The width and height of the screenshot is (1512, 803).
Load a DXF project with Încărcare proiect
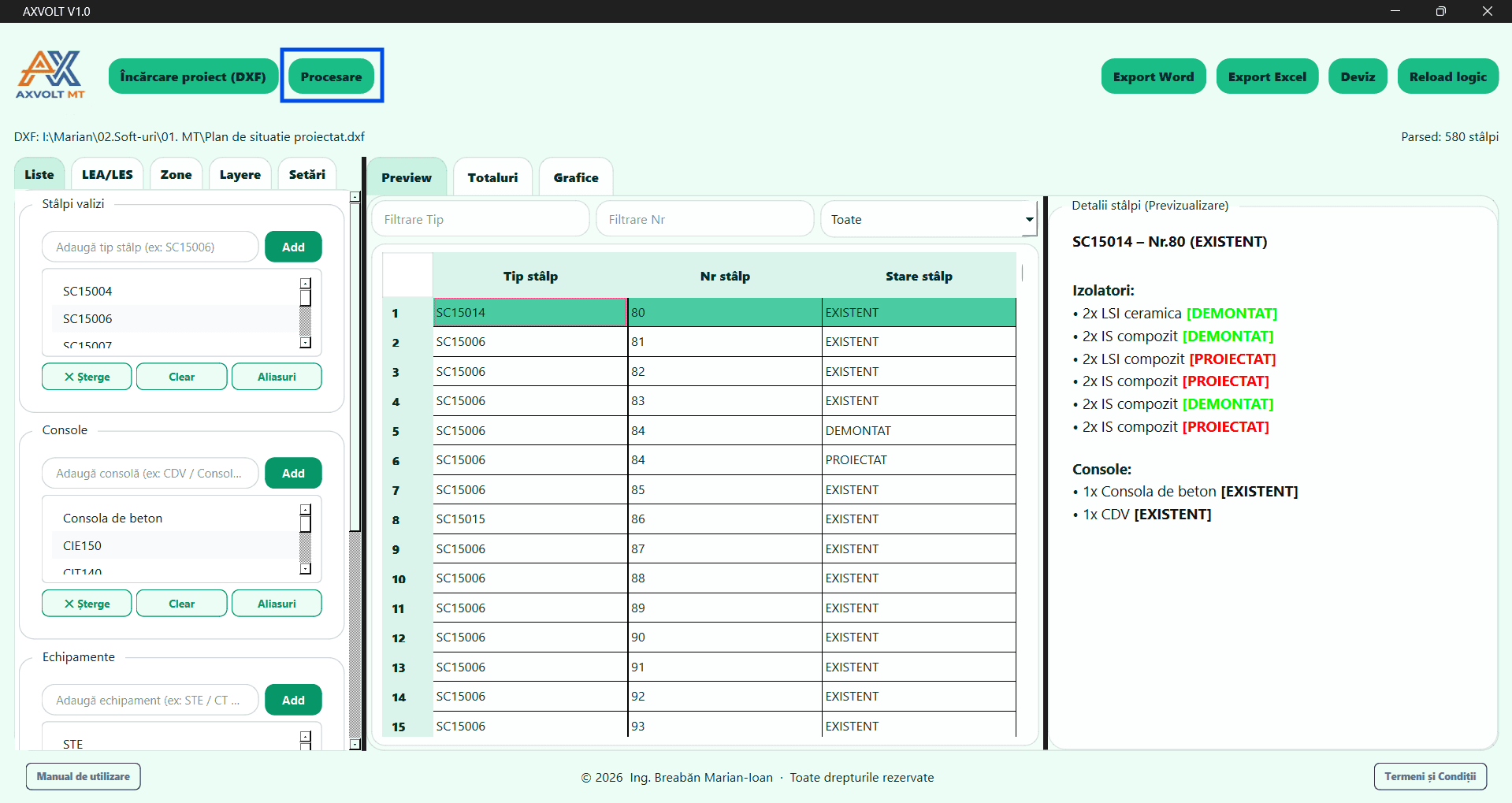[193, 76]
